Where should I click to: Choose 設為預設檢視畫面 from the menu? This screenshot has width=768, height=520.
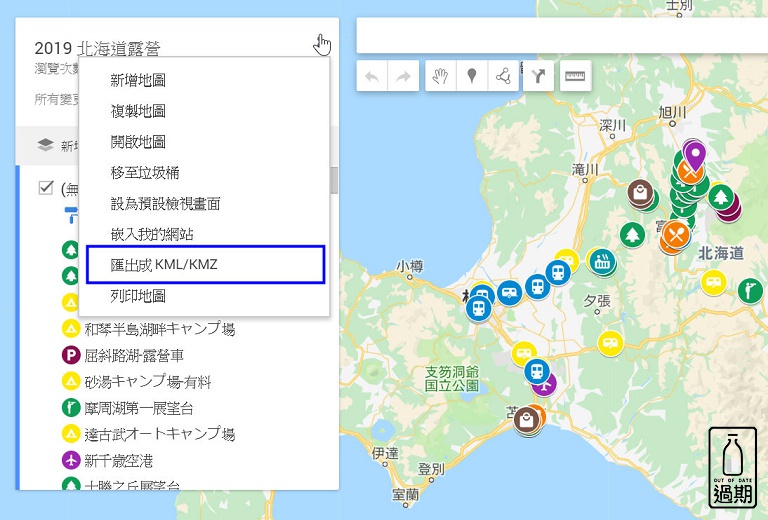(x=166, y=203)
